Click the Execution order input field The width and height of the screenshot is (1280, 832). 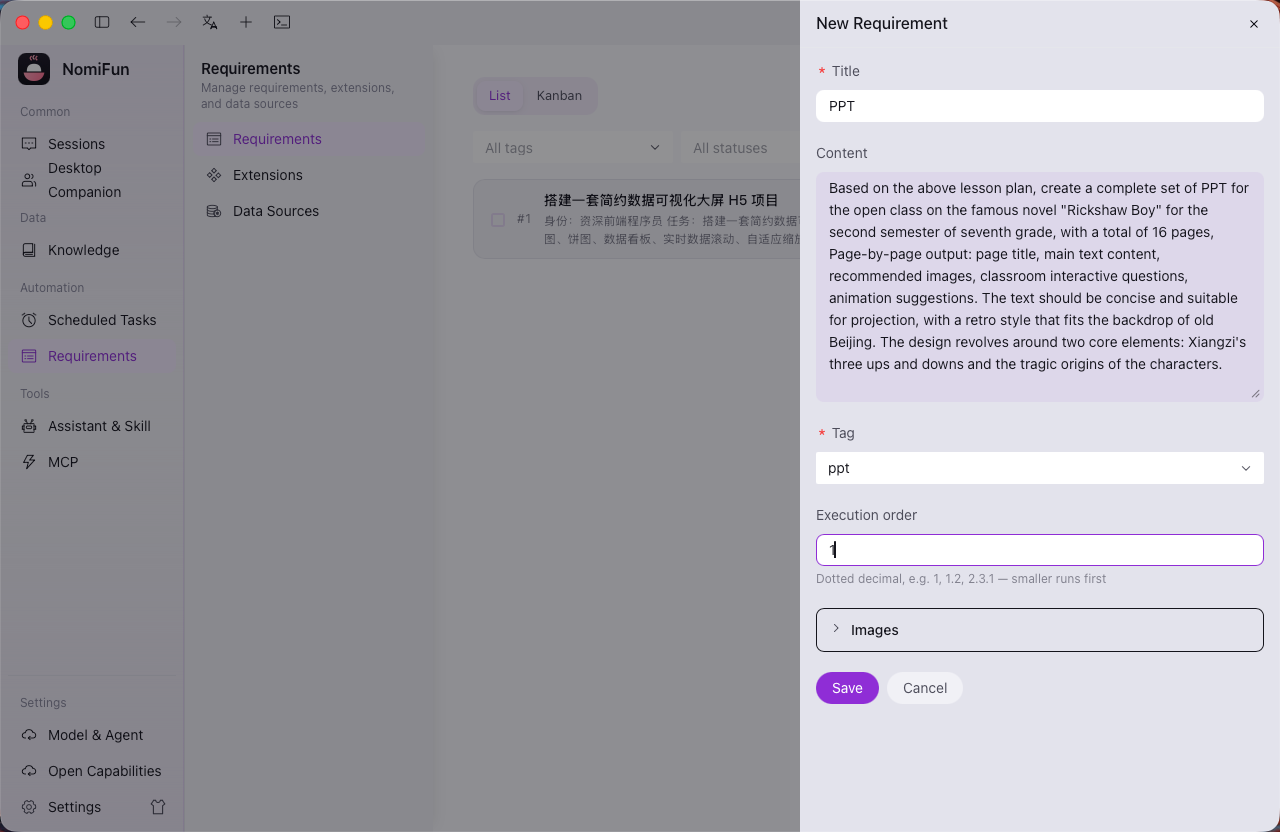tap(1040, 550)
